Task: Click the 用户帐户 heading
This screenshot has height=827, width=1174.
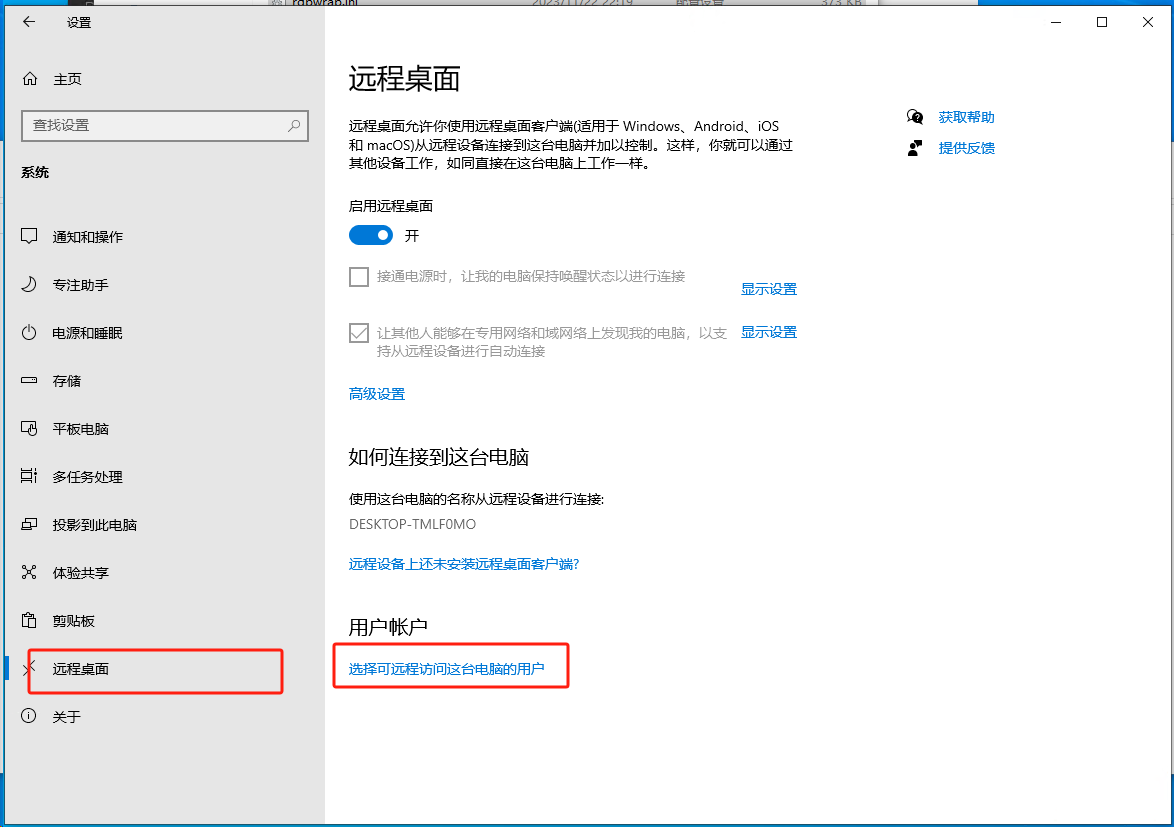Action: (x=388, y=626)
